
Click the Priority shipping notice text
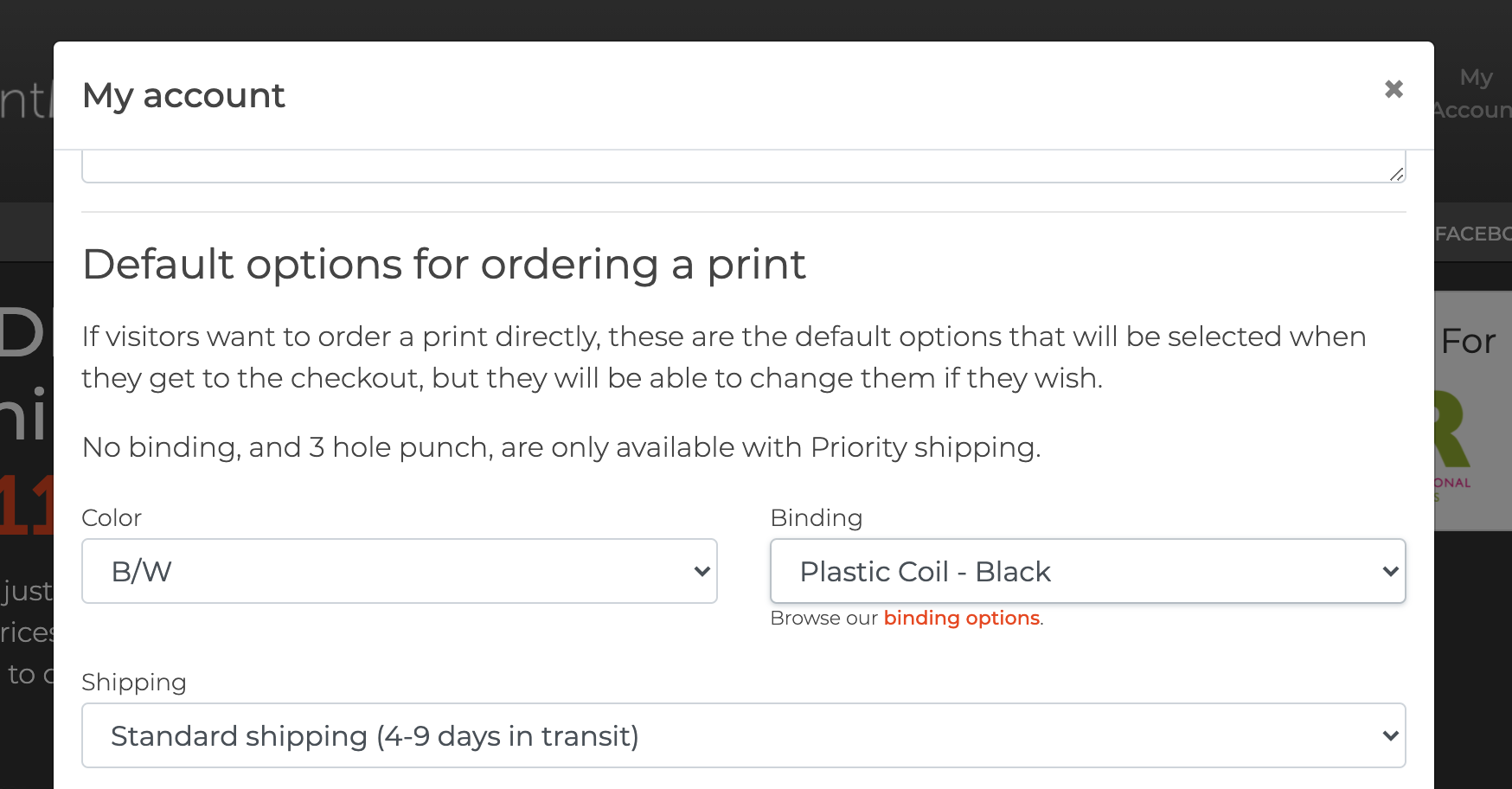pos(561,447)
